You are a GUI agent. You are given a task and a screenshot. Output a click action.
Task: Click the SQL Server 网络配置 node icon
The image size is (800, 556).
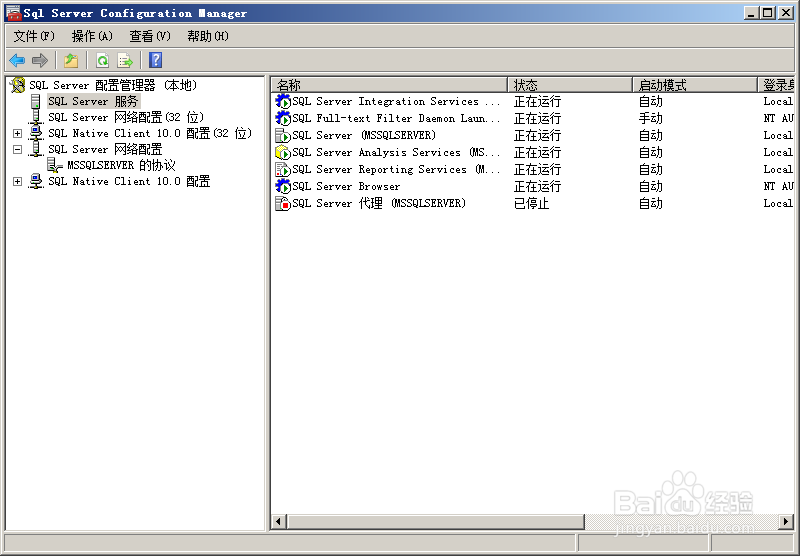pyautogui.click(x=36, y=149)
